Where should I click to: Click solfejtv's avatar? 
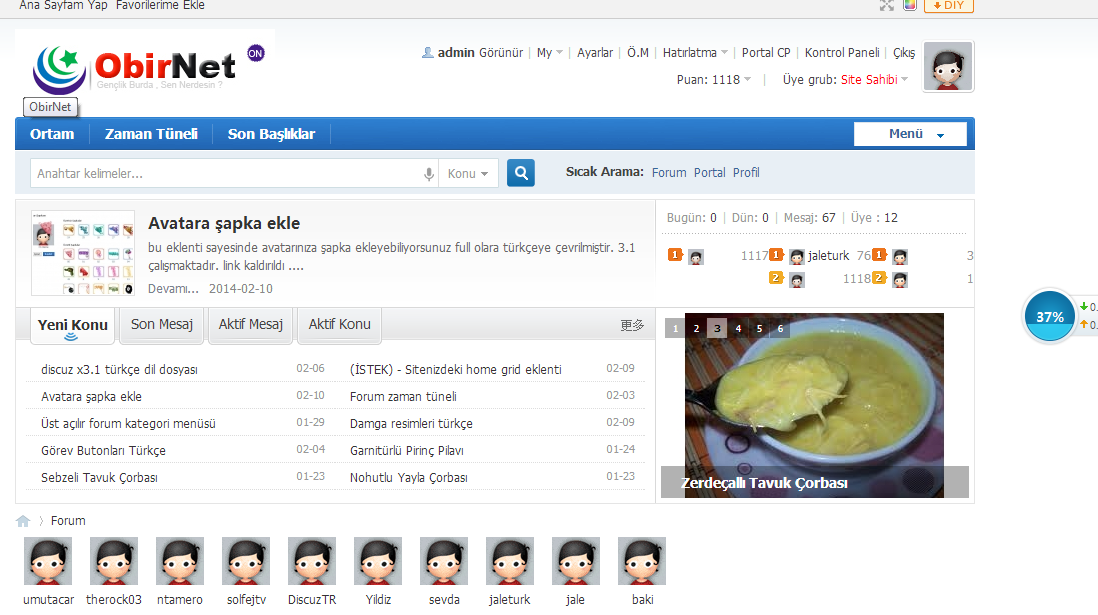click(x=246, y=561)
